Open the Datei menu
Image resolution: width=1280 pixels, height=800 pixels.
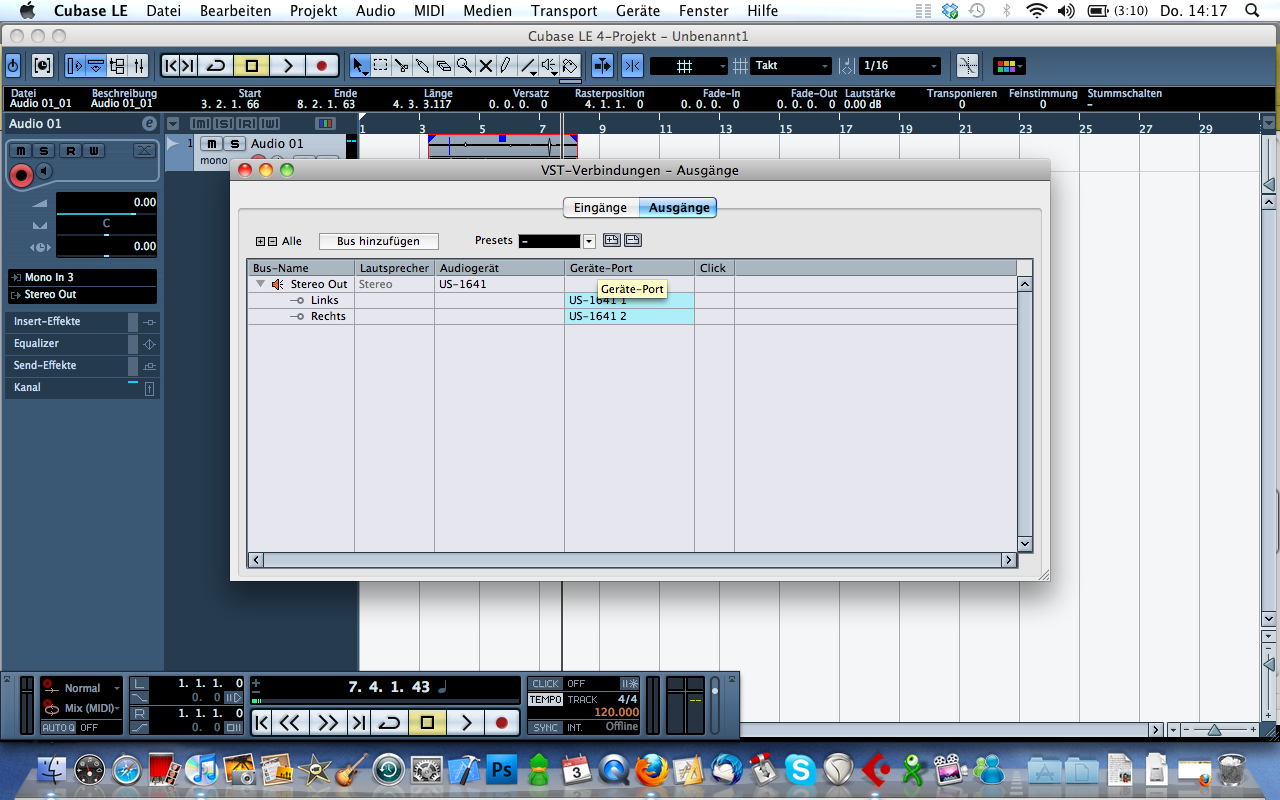162,11
